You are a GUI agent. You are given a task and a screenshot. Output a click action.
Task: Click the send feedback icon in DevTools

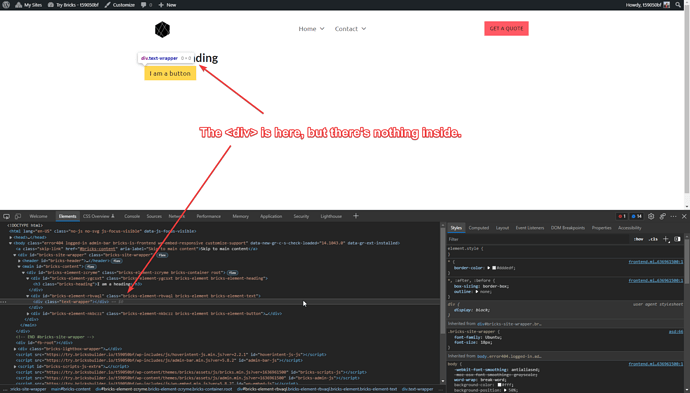click(x=662, y=216)
